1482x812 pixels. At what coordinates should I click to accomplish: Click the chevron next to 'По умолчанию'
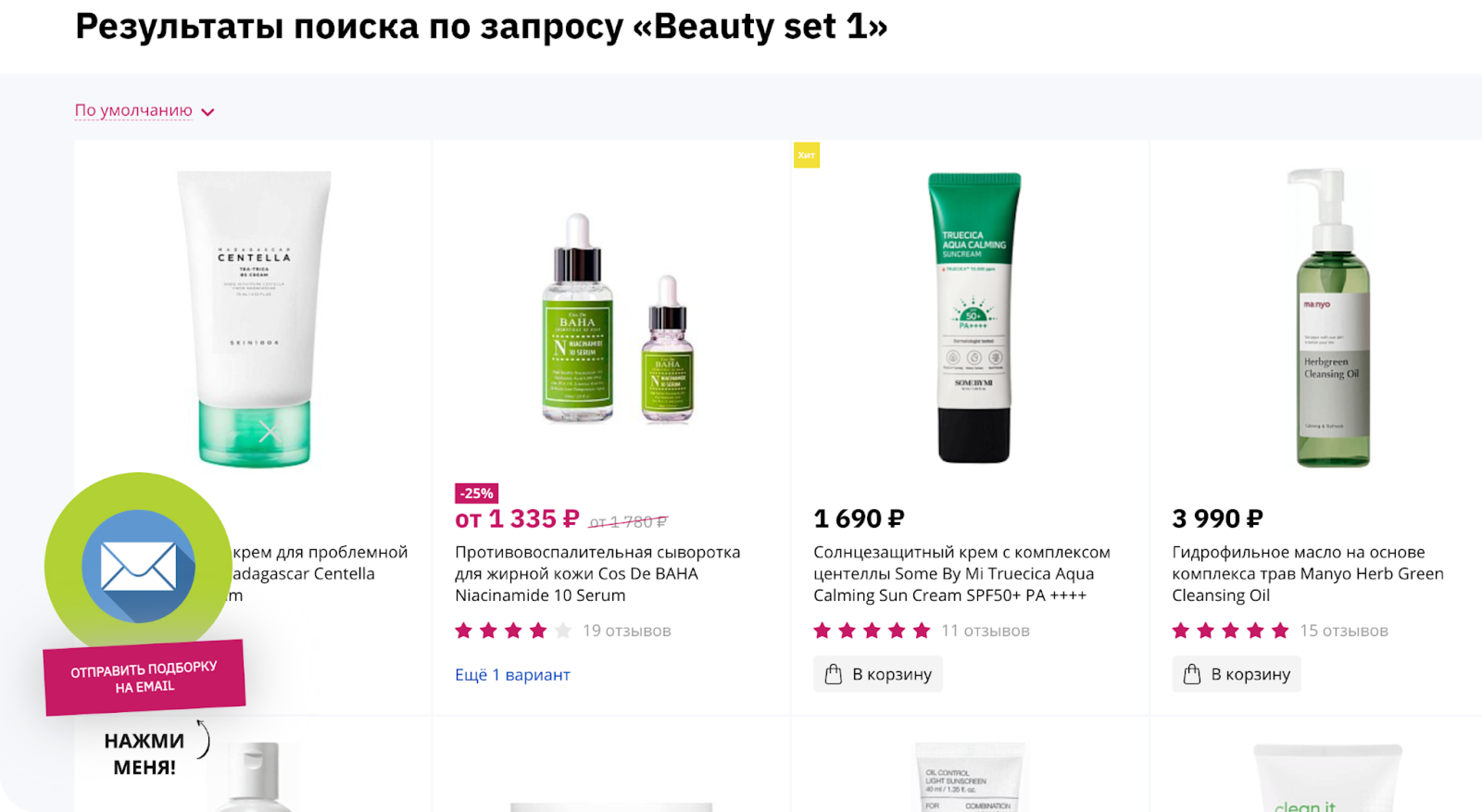pyautogui.click(x=208, y=112)
